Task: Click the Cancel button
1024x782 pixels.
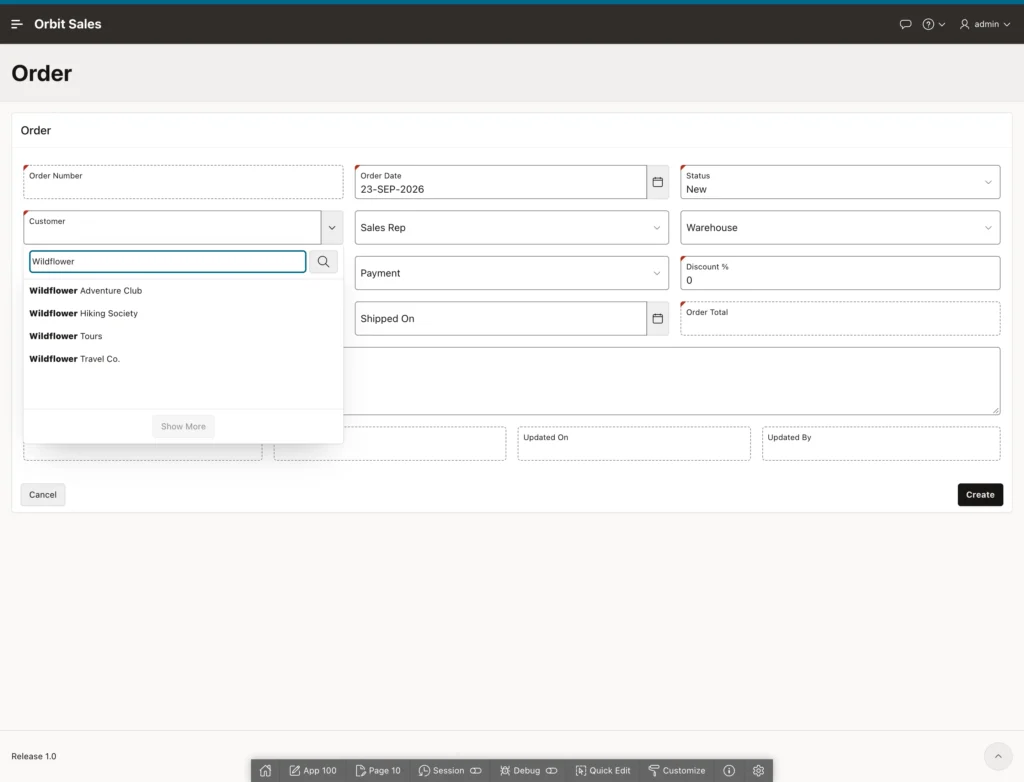Action: pos(42,495)
